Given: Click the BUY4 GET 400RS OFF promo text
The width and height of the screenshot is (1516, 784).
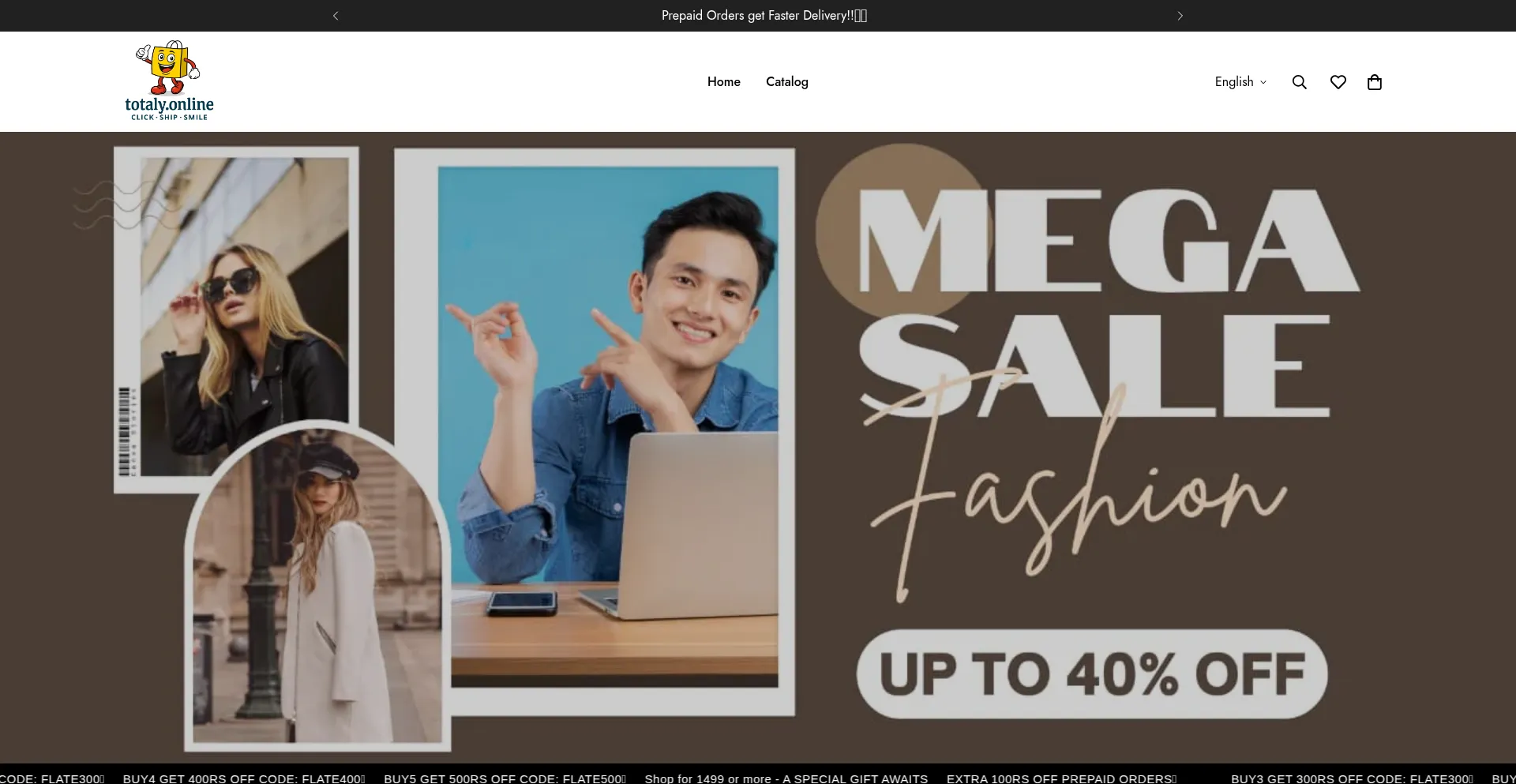Looking at the screenshot, I should pos(243,778).
